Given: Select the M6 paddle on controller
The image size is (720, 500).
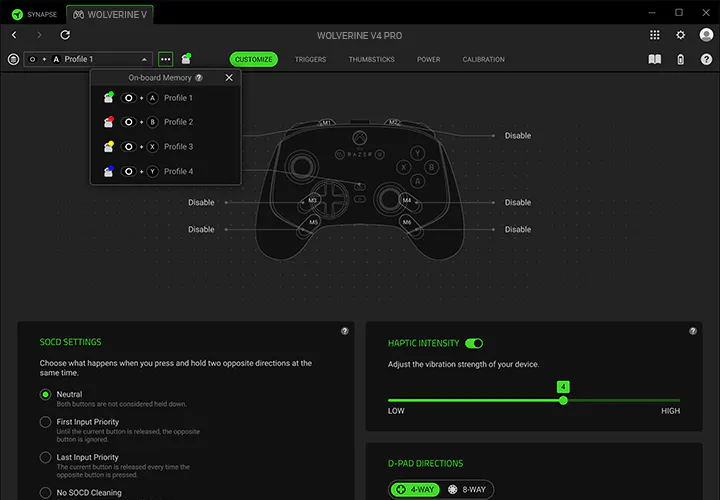Looking at the screenshot, I should (407, 222).
